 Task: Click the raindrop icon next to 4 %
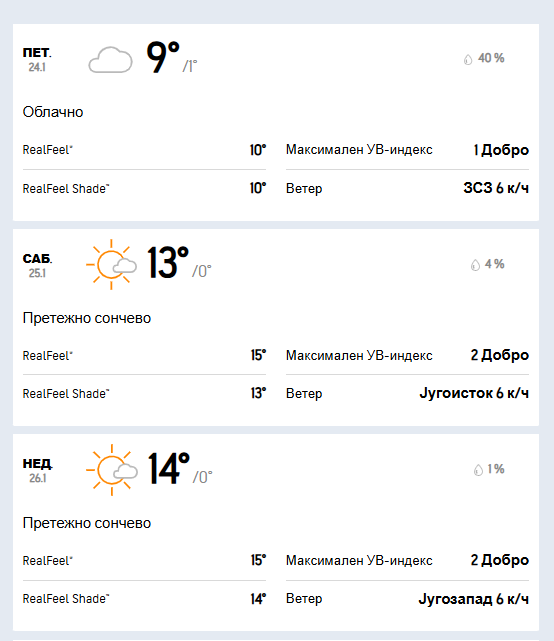pyautogui.click(x=475, y=265)
